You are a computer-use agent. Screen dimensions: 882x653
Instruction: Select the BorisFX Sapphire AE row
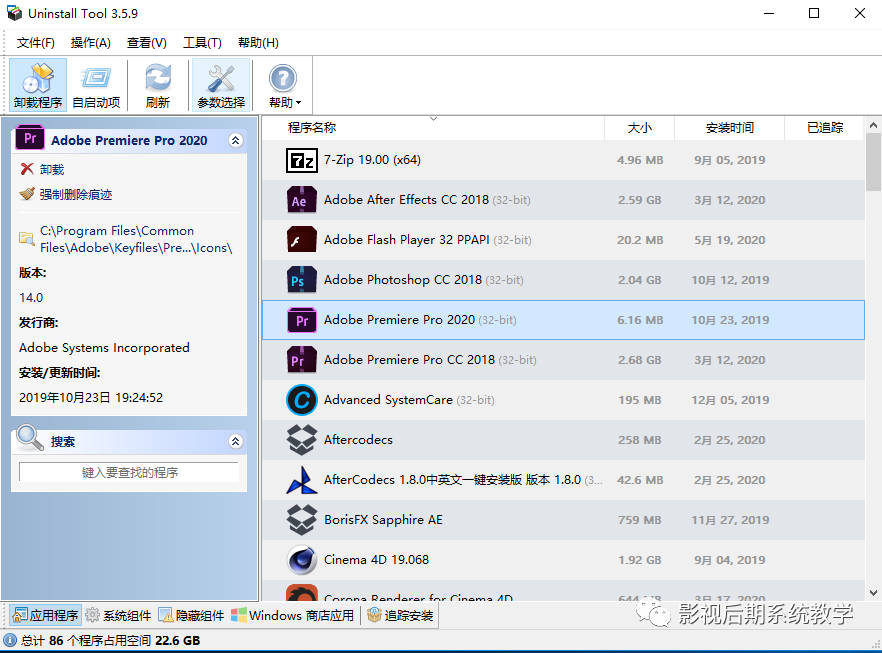point(563,520)
